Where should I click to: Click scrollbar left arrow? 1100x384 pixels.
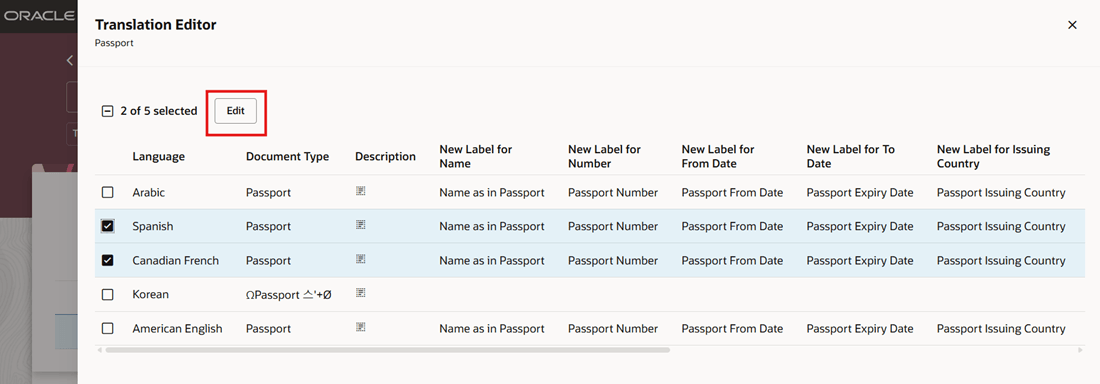coord(99,349)
